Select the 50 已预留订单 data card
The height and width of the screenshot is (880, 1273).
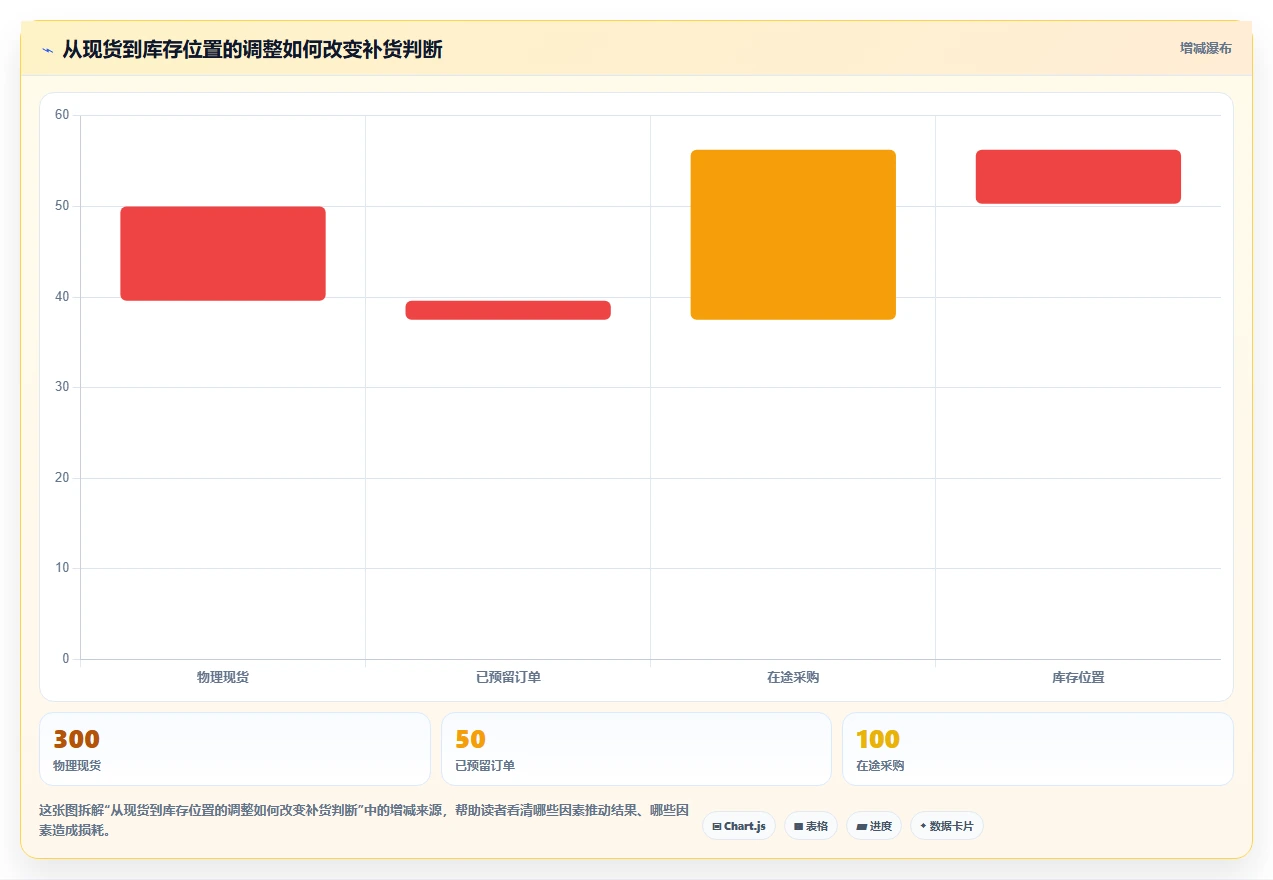point(636,749)
